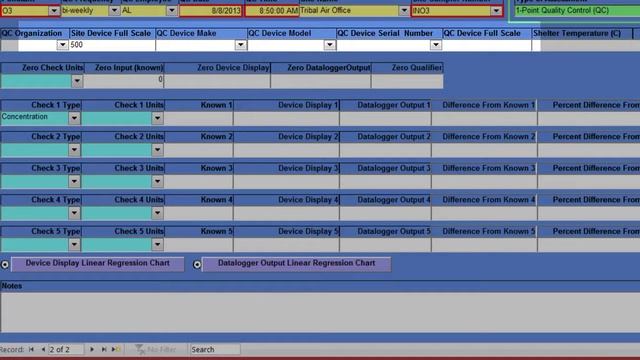Open the QC Device Model dropdown
Image resolution: width=640 pixels, height=360 pixels.
click(x=329, y=45)
